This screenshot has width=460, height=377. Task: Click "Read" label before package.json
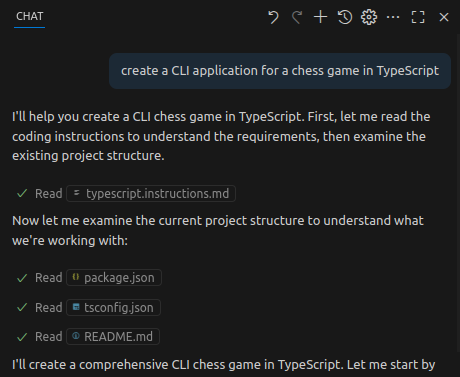49,278
